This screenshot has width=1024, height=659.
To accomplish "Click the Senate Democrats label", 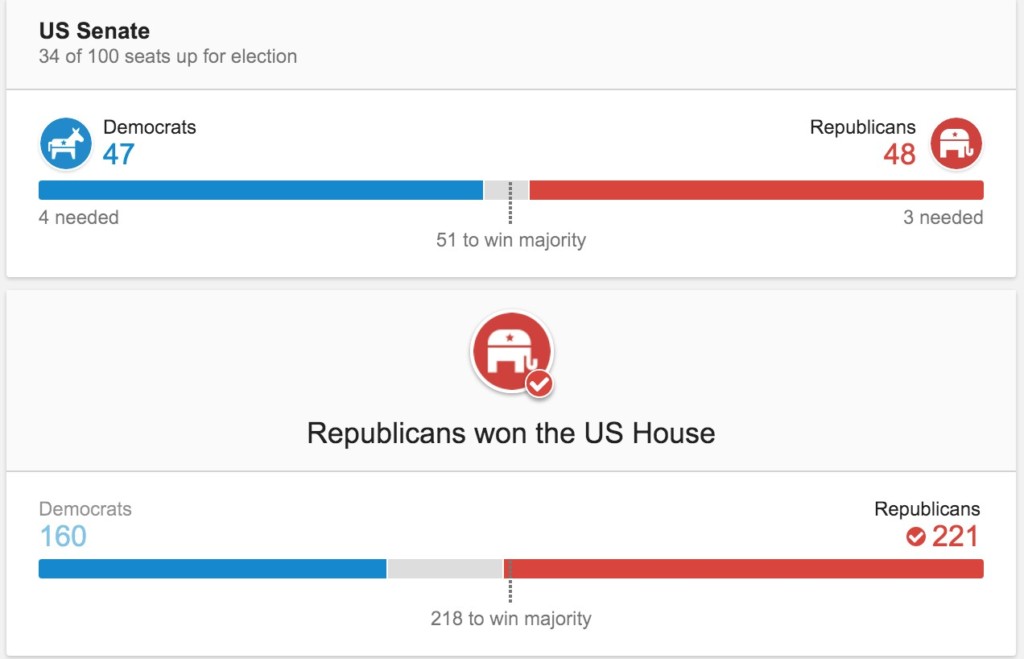I will click(150, 127).
